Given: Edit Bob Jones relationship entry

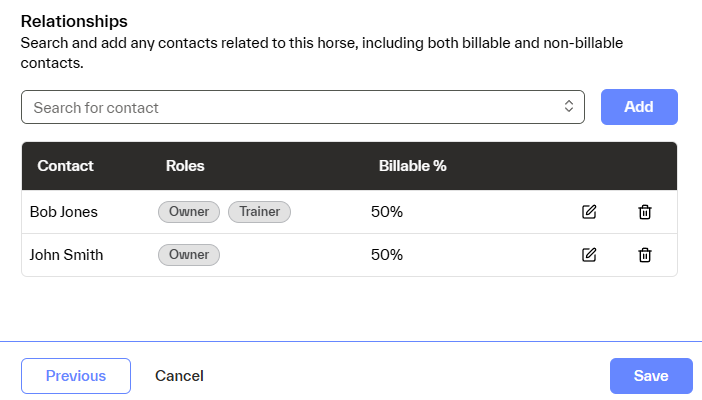Looking at the screenshot, I should coord(589,212).
